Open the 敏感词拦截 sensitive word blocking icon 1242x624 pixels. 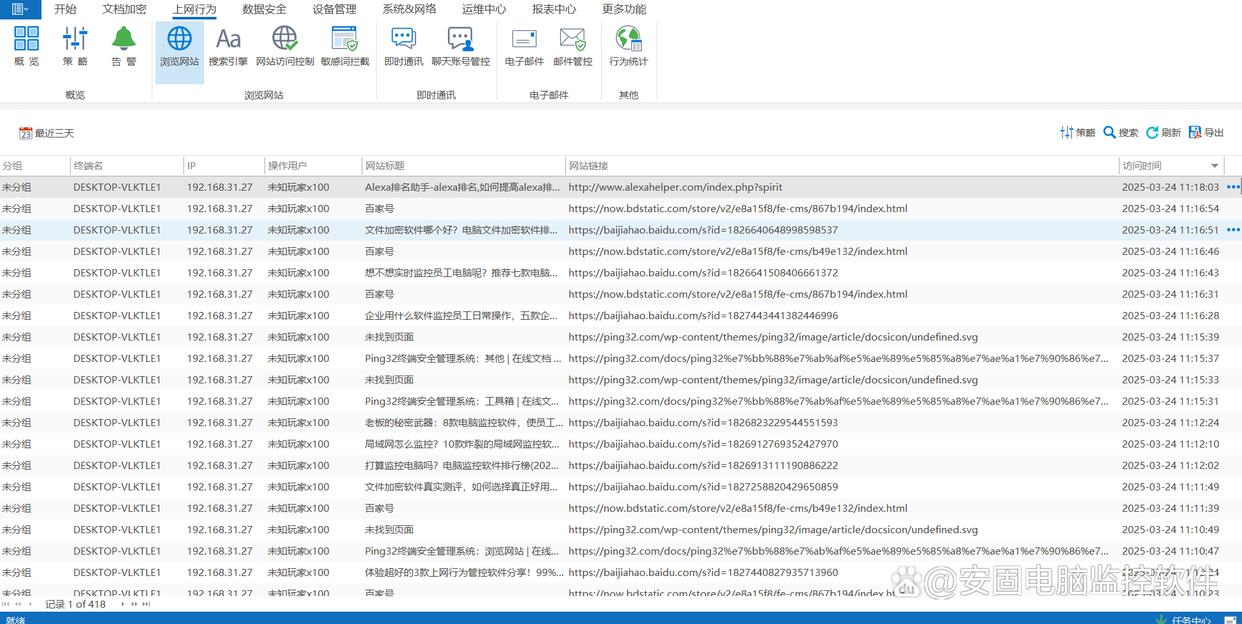coord(344,46)
